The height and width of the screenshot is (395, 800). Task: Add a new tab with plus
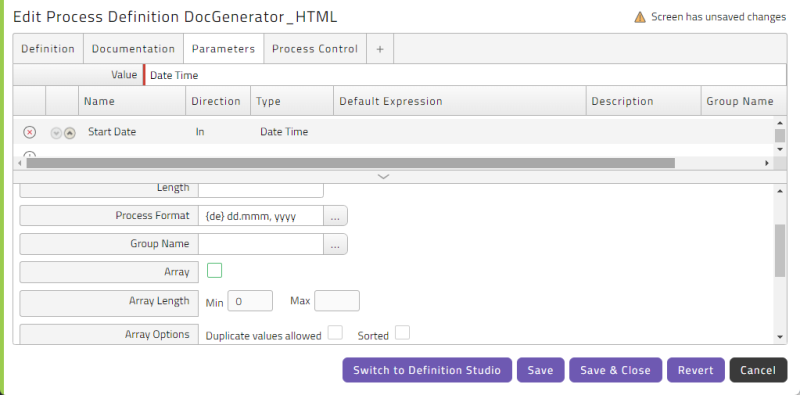point(380,49)
